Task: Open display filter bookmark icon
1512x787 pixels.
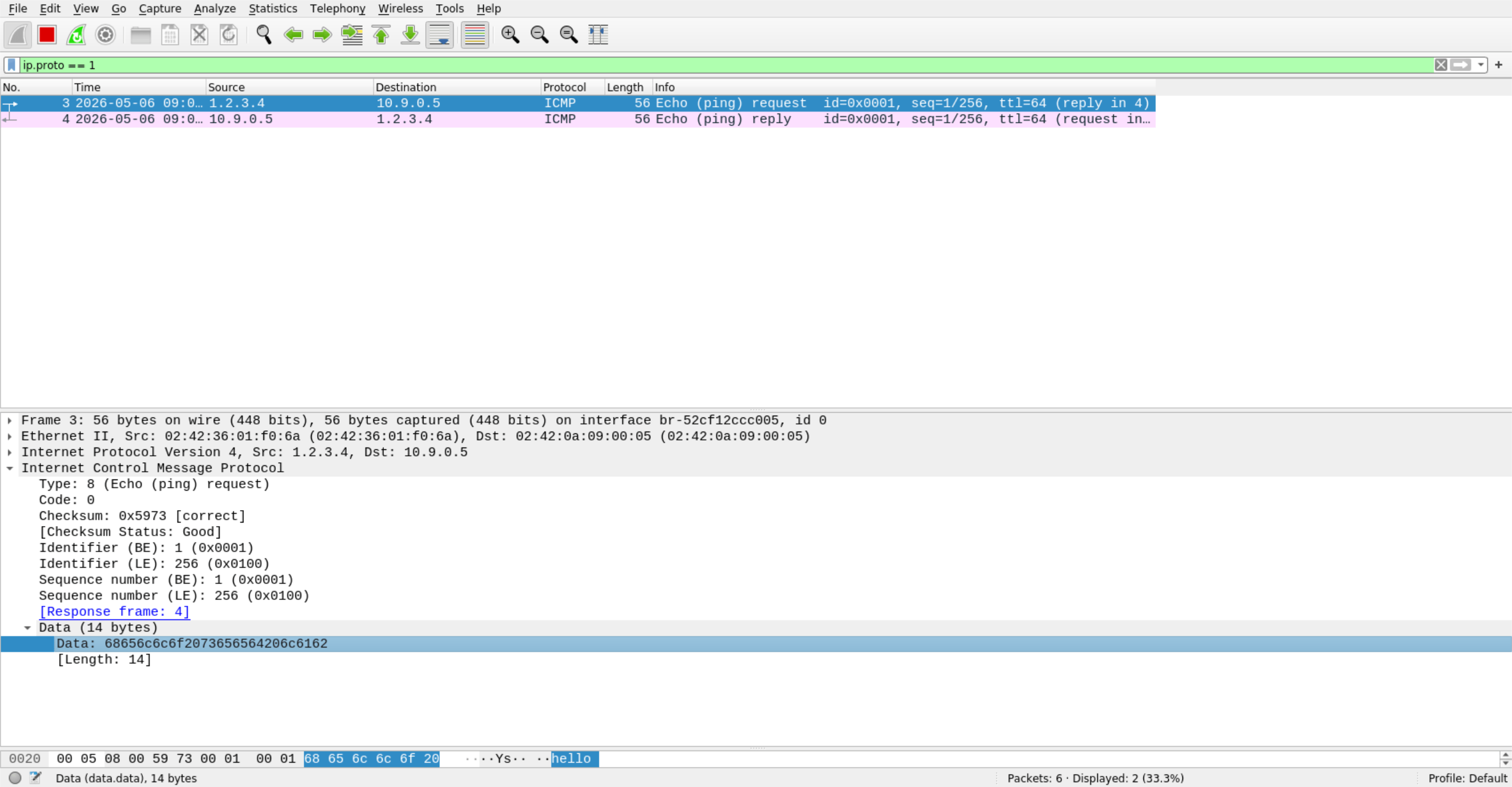Action: [x=11, y=65]
